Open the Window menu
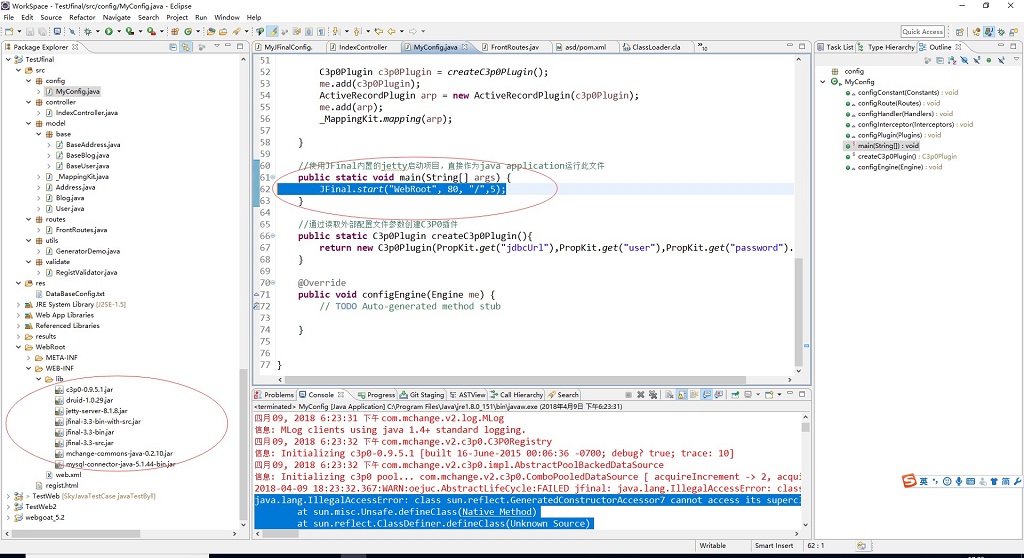This screenshot has height=558, width=1024. tap(227, 18)
